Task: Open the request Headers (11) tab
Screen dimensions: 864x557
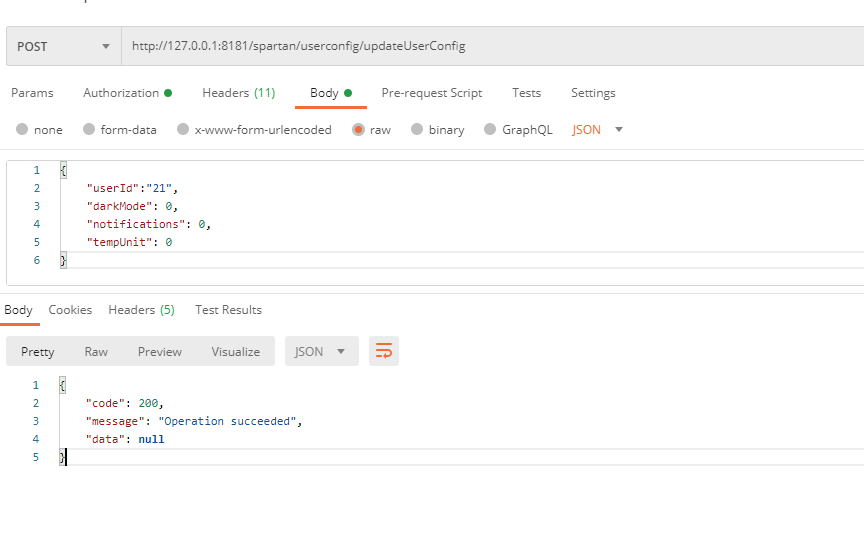Action: pos(238,93)
